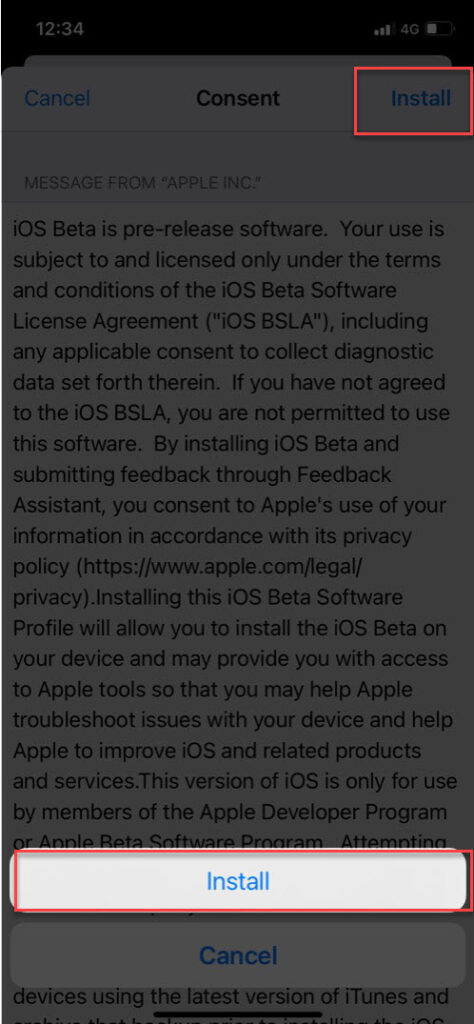
Task: Click the 'data set forth therein' text line
Action: click(x=229, y=383)
